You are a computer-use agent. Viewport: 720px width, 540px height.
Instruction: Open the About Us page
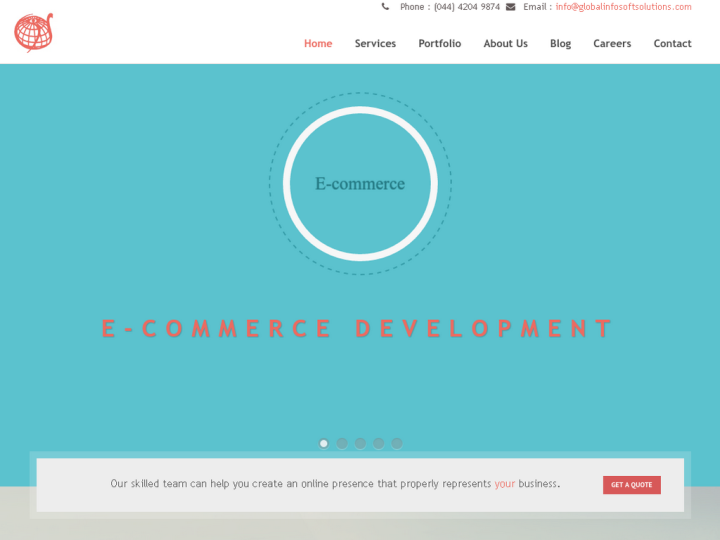point(505,44)
